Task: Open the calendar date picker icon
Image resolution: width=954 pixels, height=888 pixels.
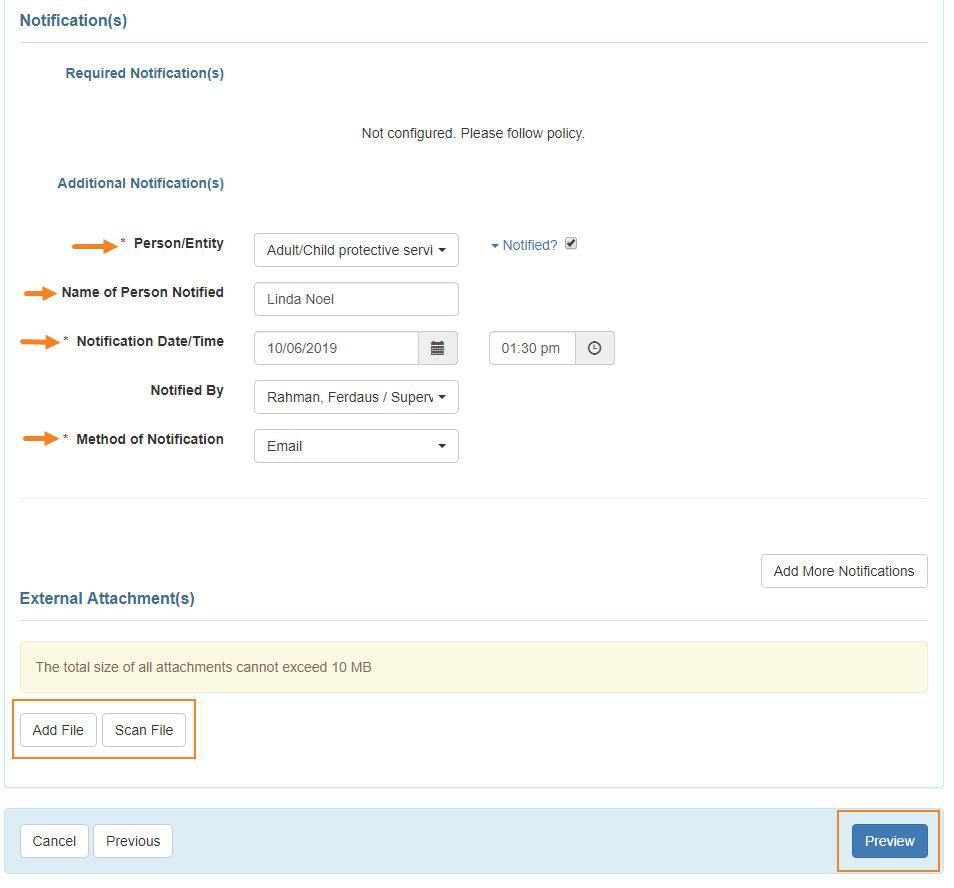Action: pyautogui.click(x=437, y=348)
